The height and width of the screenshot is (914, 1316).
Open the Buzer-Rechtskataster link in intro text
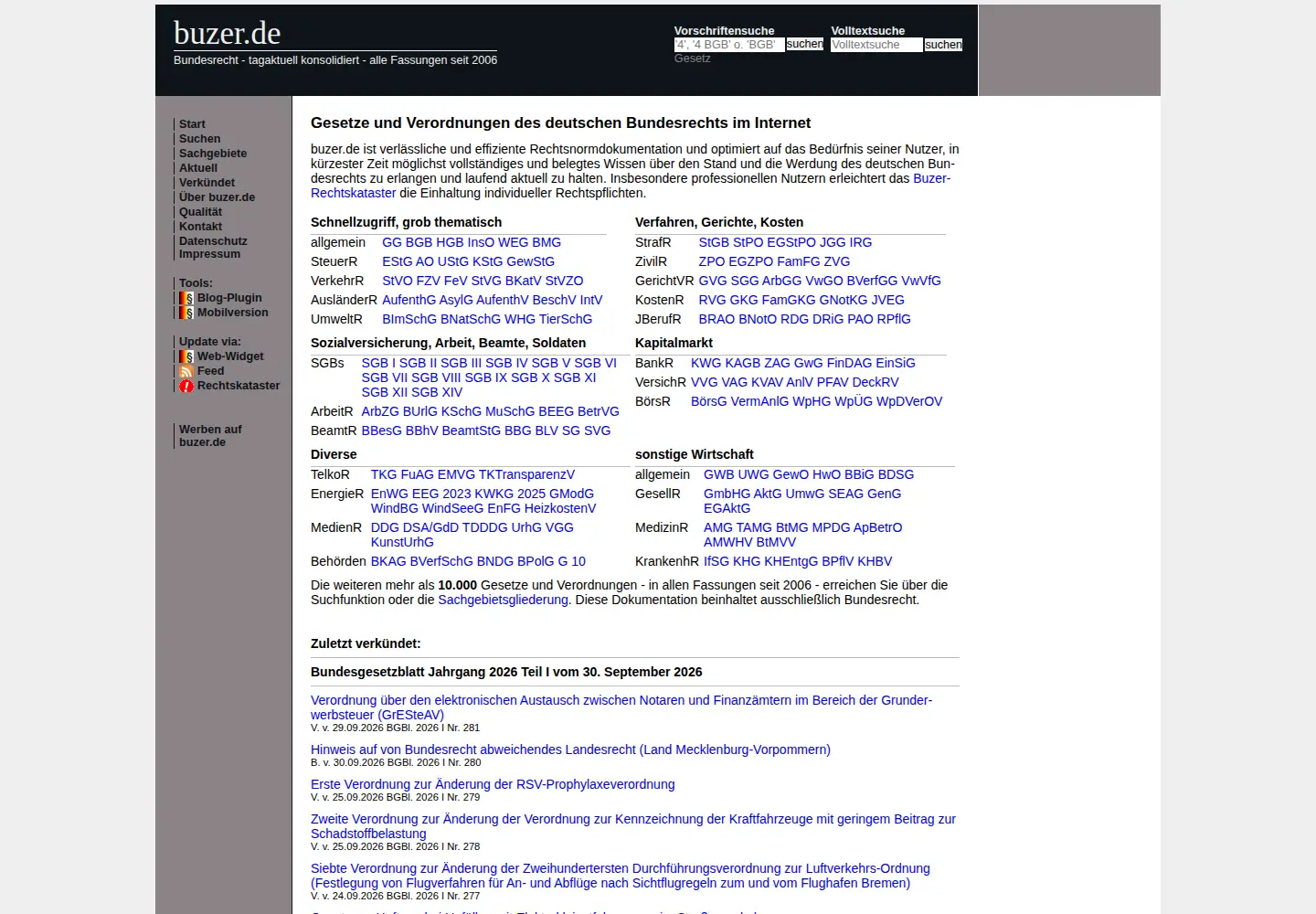932,178
